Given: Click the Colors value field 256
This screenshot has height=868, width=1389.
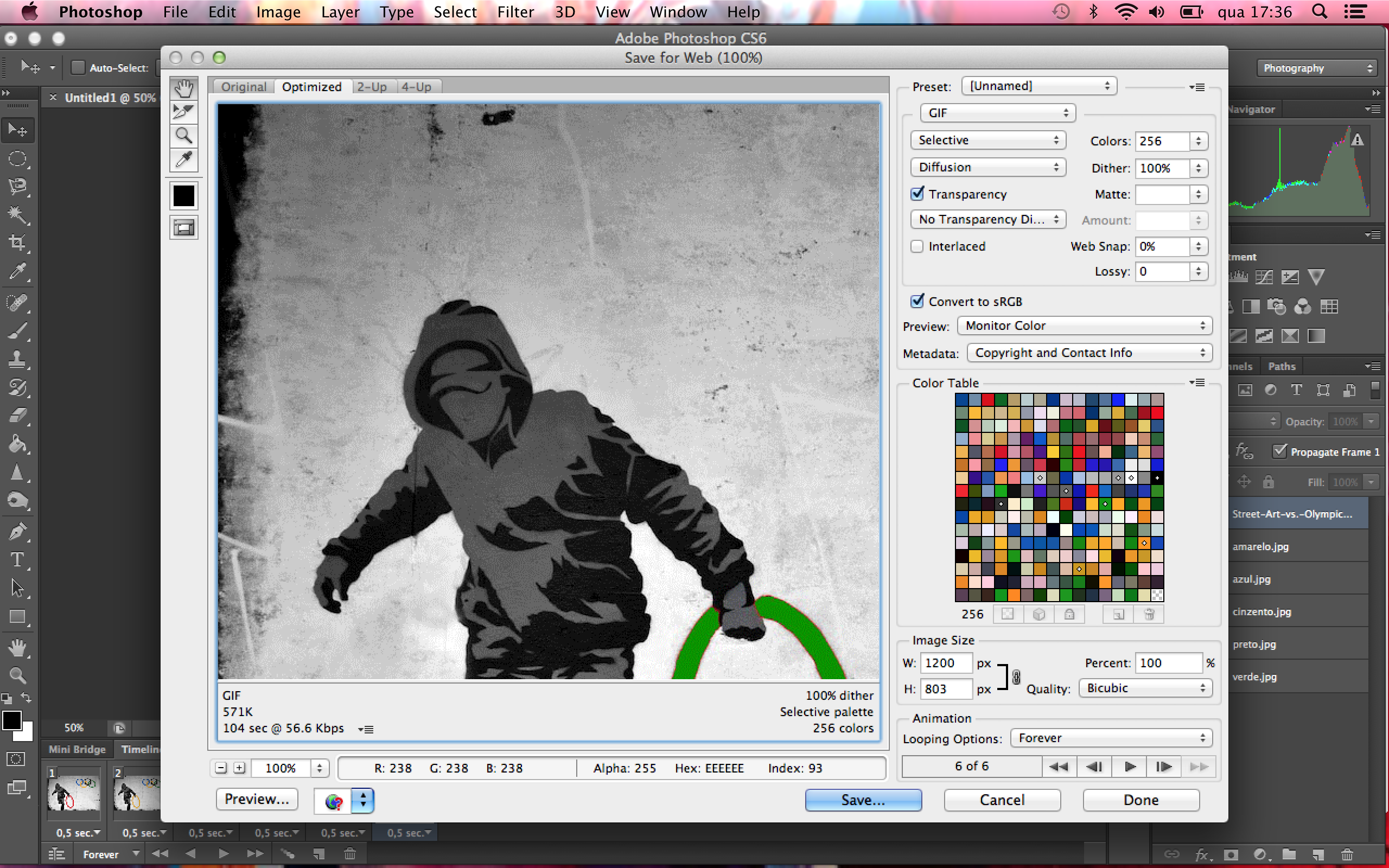Looking at the screenshot, I should 1162,141.
